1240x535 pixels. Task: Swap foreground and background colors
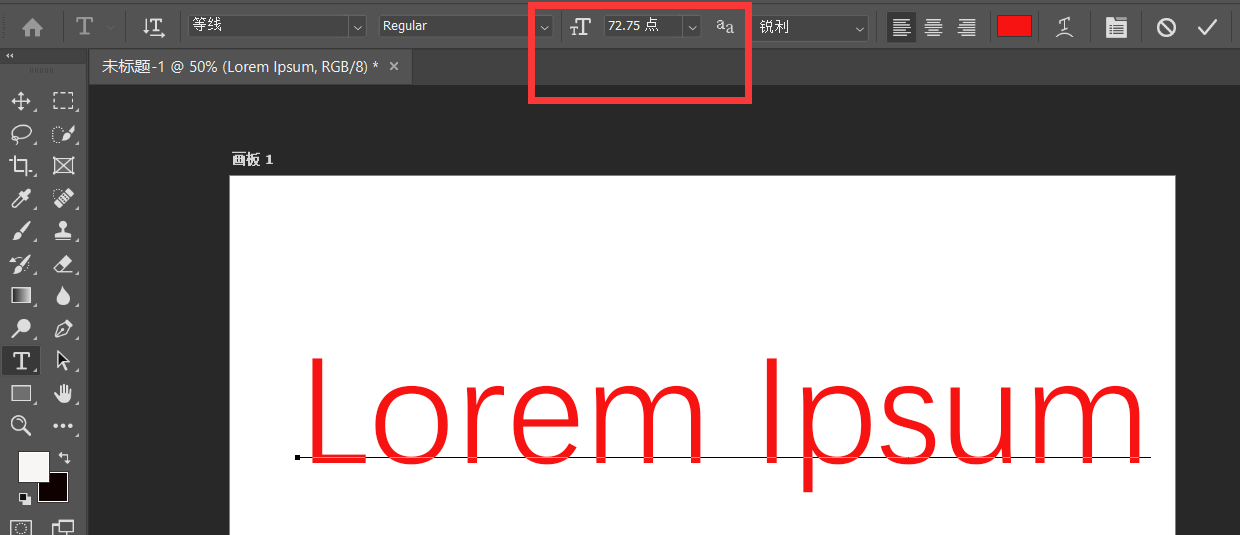(64, 457)
